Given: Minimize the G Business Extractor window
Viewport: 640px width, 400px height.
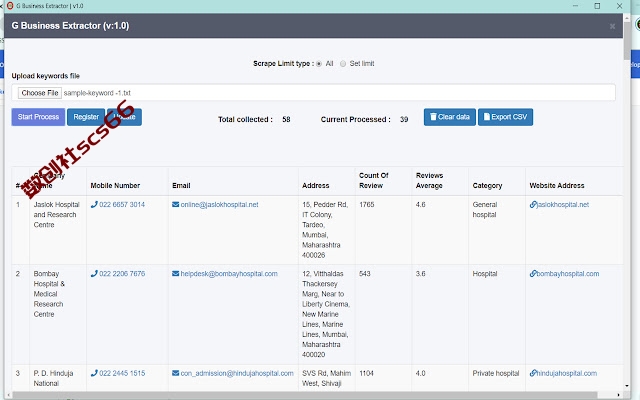Looking at the screenshot, I should click(x=576, y=6).
